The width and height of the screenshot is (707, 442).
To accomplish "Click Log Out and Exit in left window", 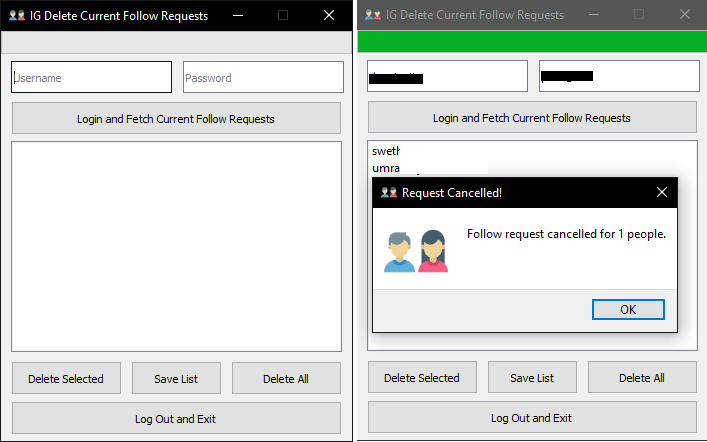I will pyautogui.click(x=176, y=418).
